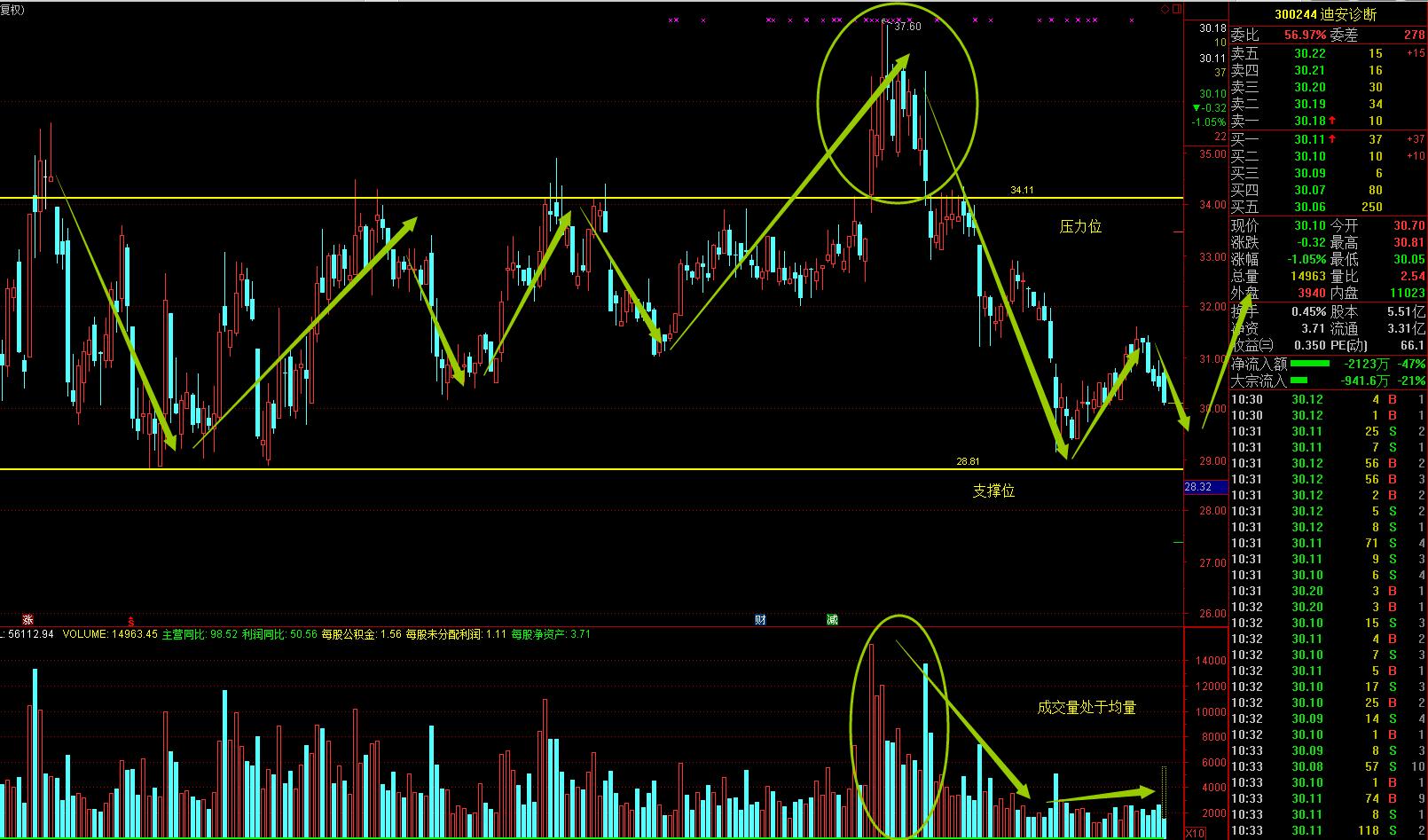Click the 流通 3.31亿 value
The image size is (1428, 840).
tap(1406, 328)
